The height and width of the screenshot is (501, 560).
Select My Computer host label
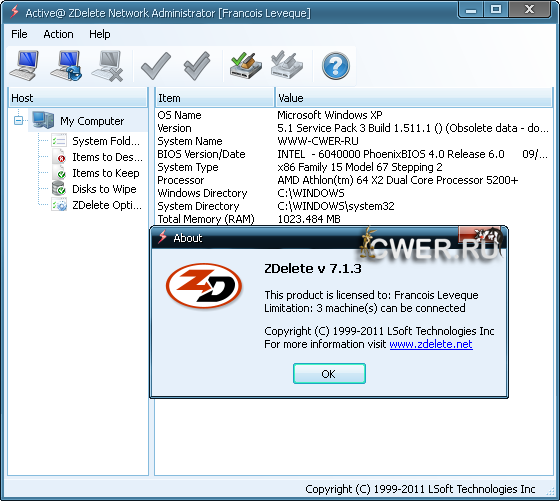92,121
